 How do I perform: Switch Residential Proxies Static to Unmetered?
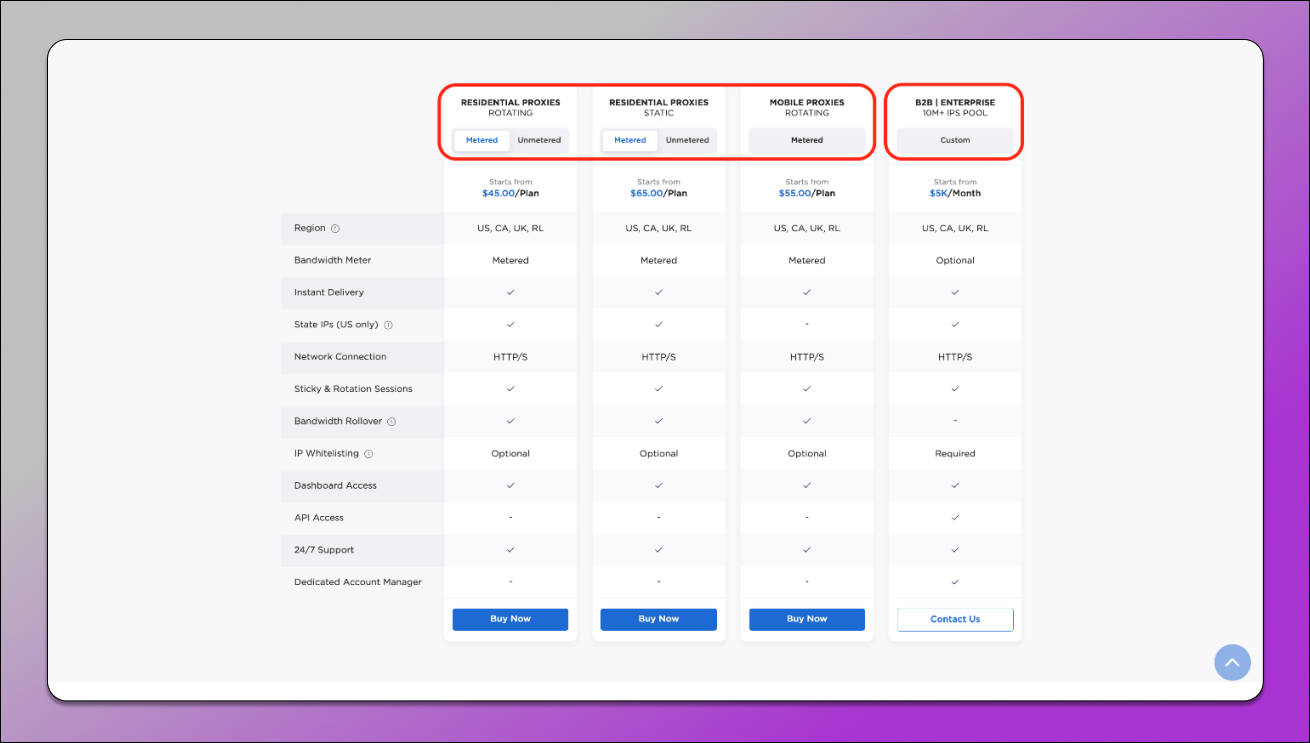point(688,140)
